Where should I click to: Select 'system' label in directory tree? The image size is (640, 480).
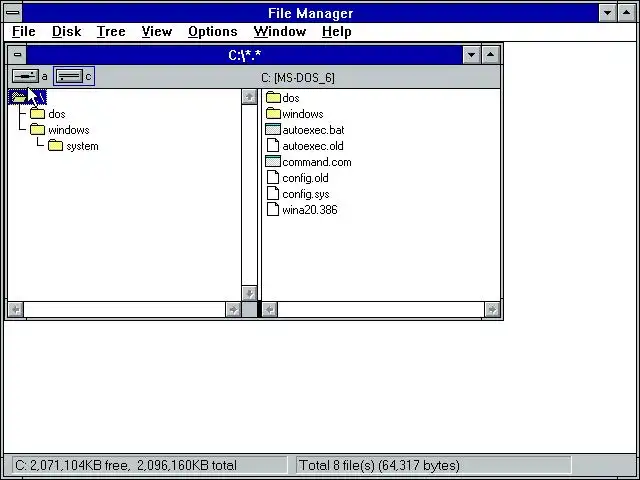(x=82, y=146)
